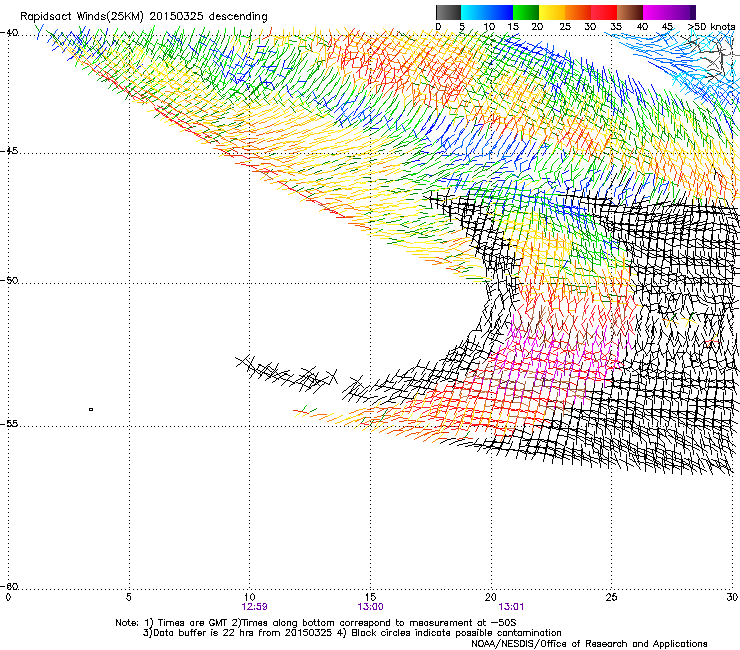
Task: Click the longitude axis label '15'
Action: [370, 597]
